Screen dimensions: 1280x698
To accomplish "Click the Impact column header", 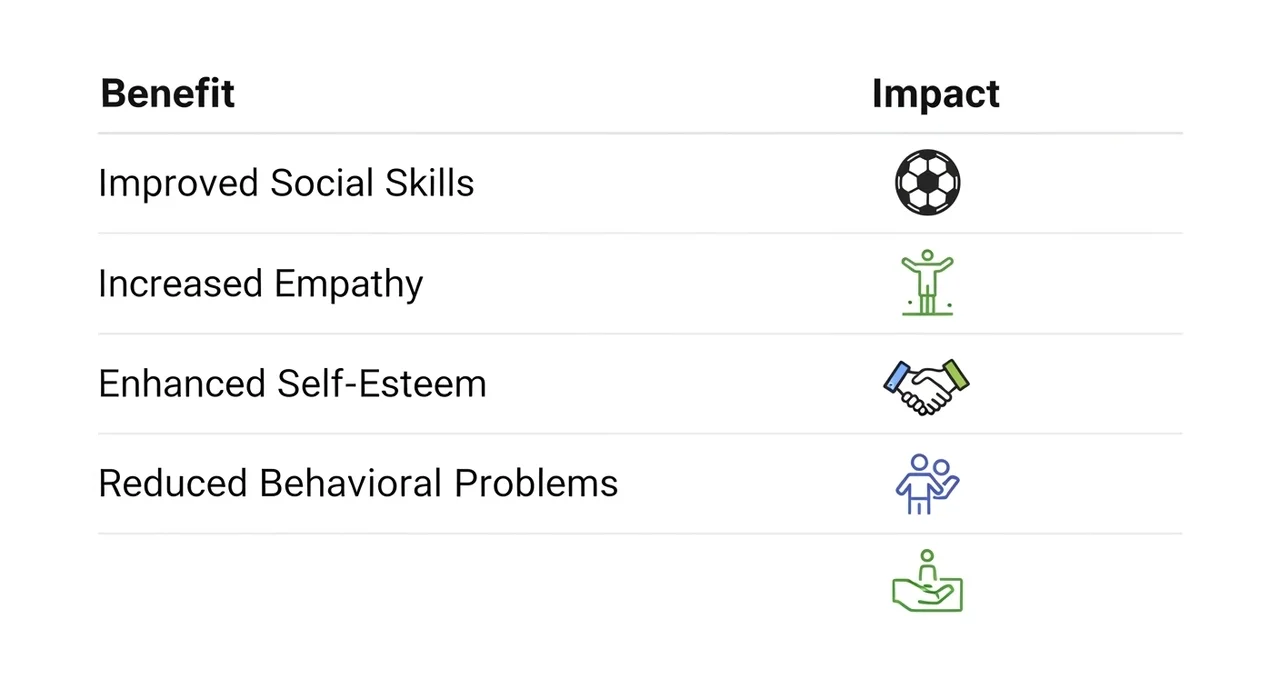I will tap(935, 94).
